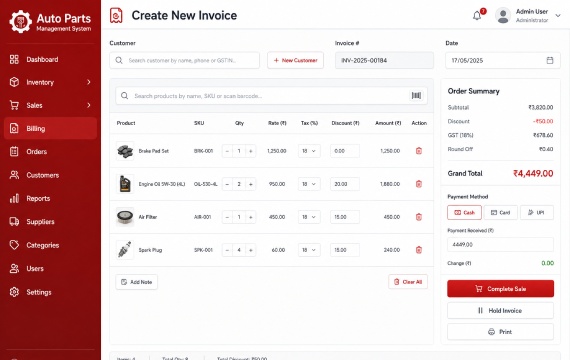
Task: Go to Sales in the sidebar
Action: coord(50,105)
